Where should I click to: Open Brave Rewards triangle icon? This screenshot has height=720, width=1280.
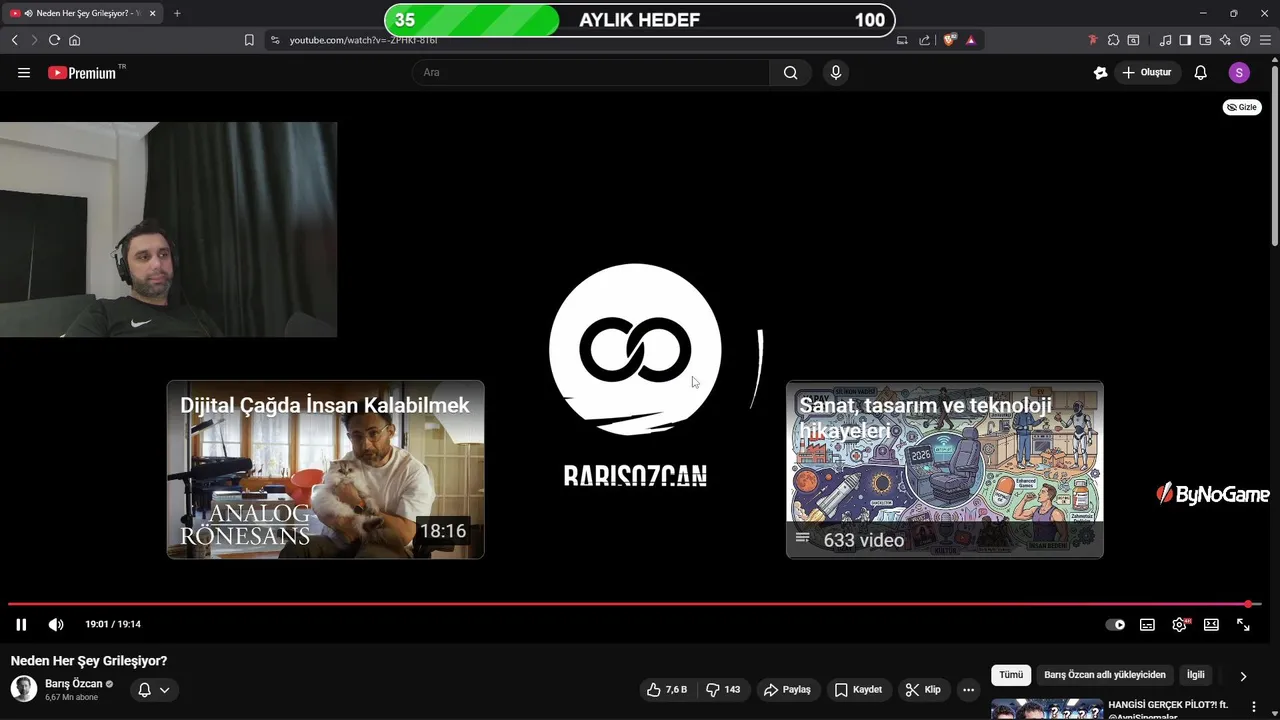[x=970, y=40]
